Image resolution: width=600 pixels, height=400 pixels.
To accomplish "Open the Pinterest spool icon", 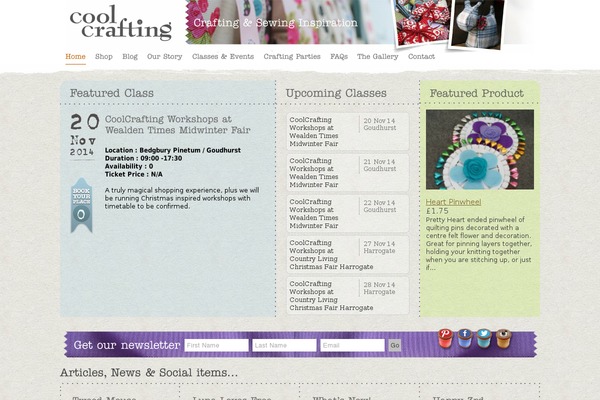I will 447,338.
